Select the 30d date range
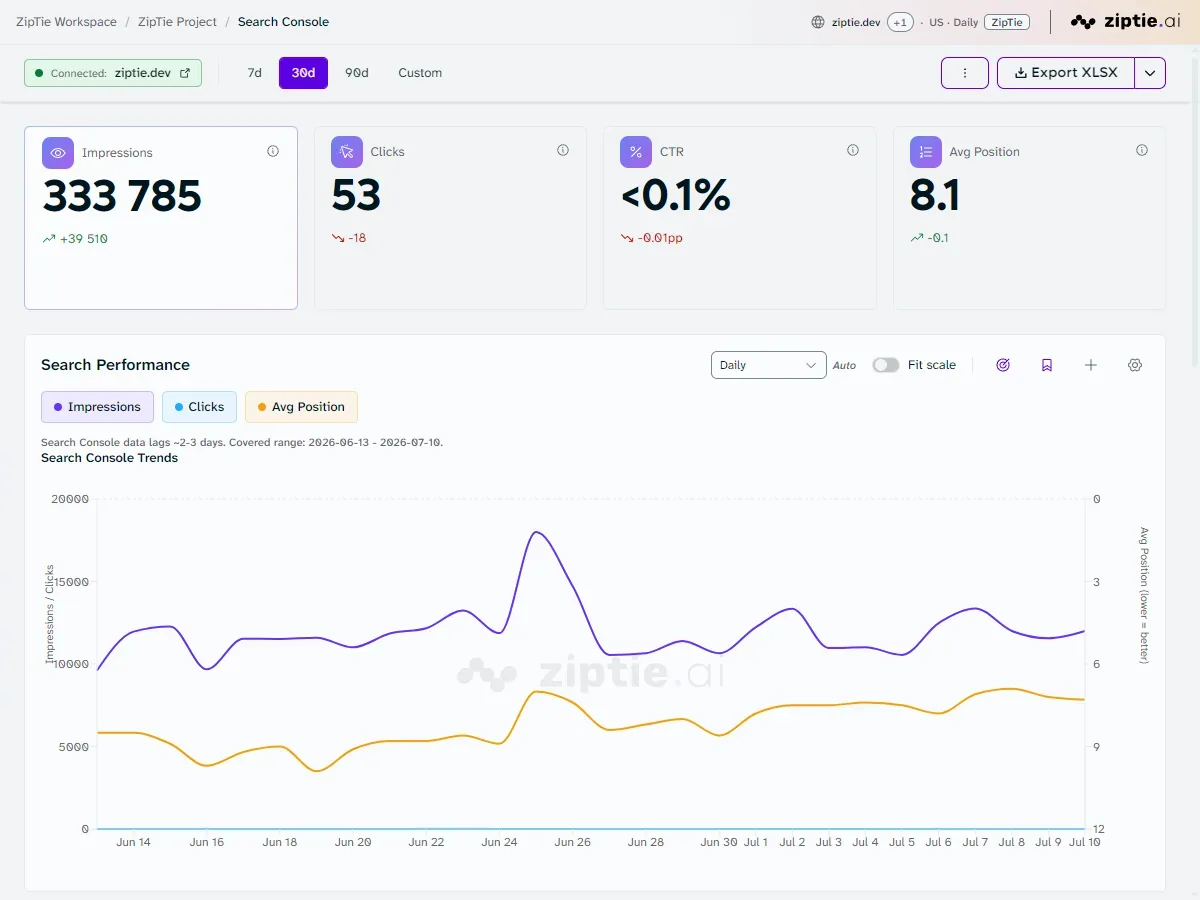The image size is (1200, 900). coord(303,73)
